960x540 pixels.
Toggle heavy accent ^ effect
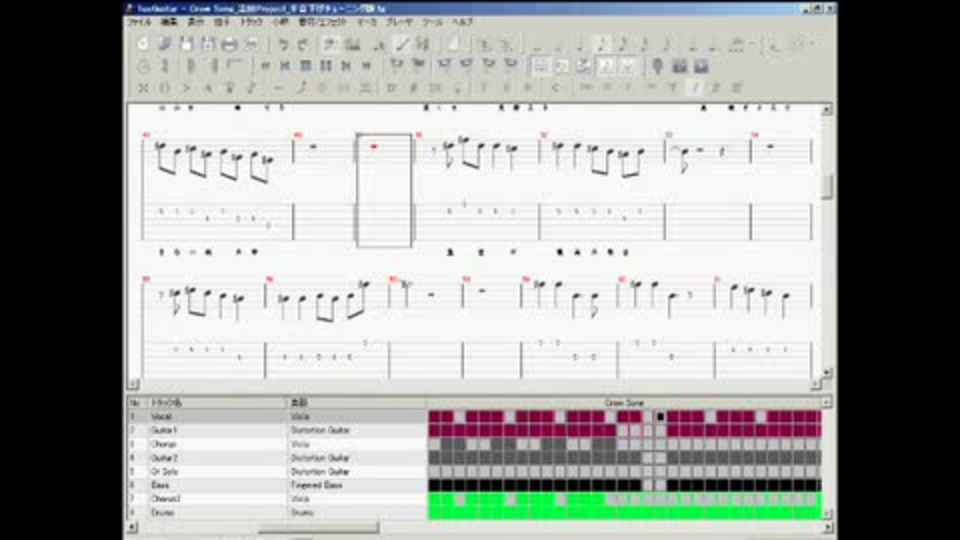coord(208,88)
